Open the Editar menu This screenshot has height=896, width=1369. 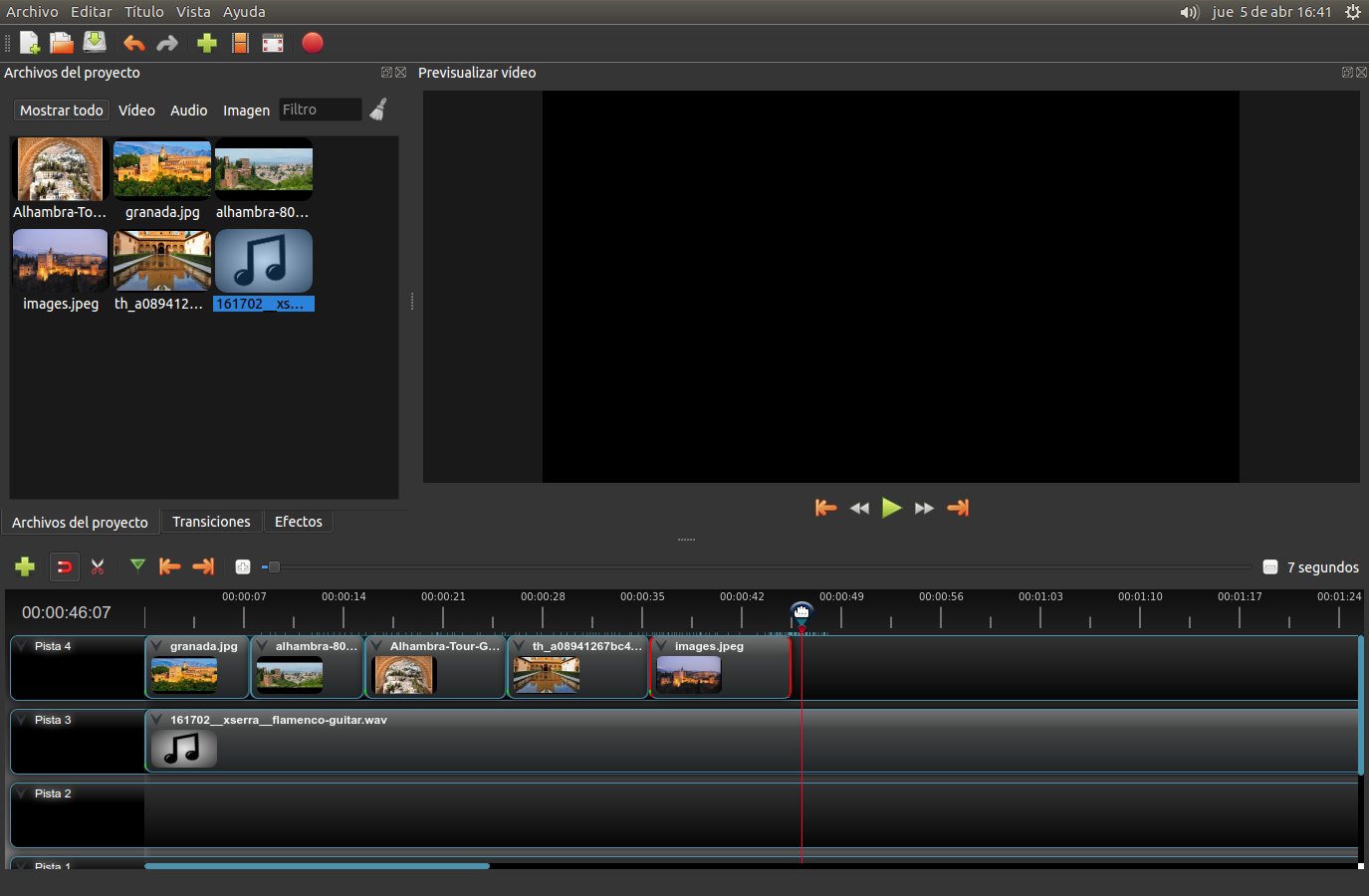pos(91,12)
